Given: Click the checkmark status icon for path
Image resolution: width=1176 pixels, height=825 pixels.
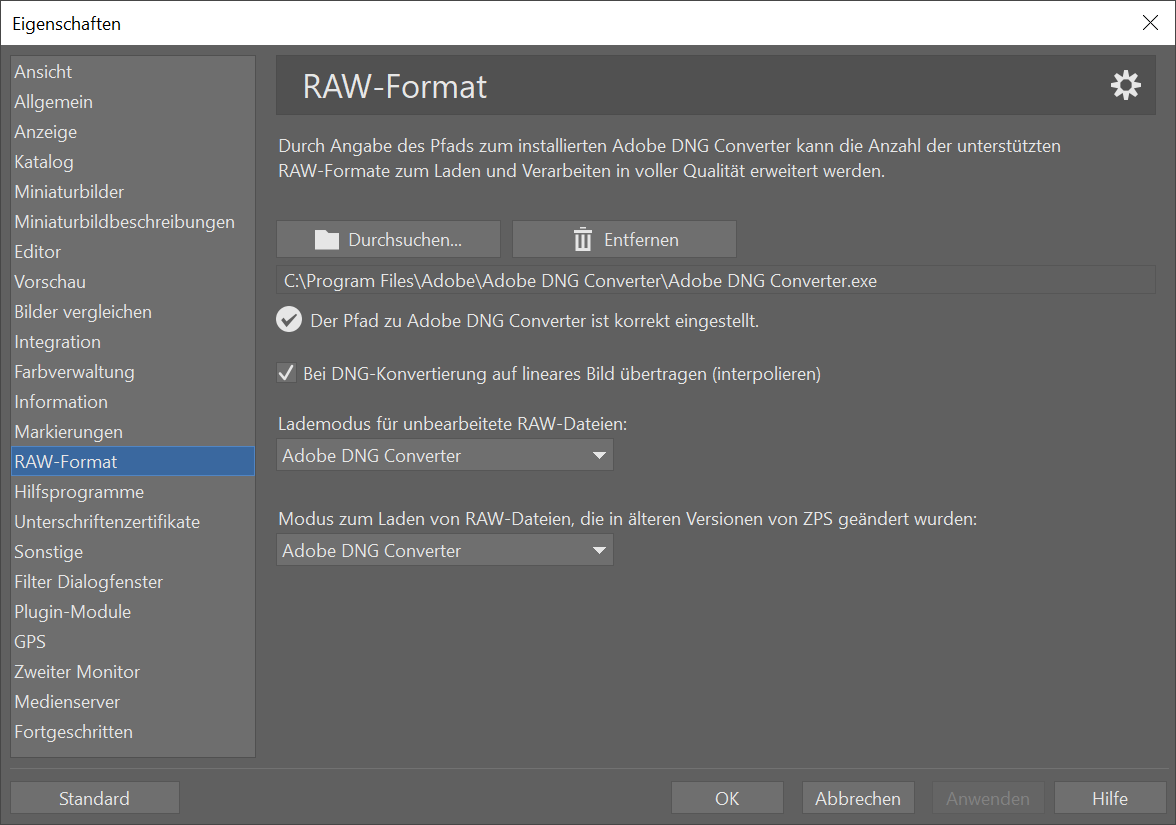Looking at the screenshot, I should click(290, 320).
